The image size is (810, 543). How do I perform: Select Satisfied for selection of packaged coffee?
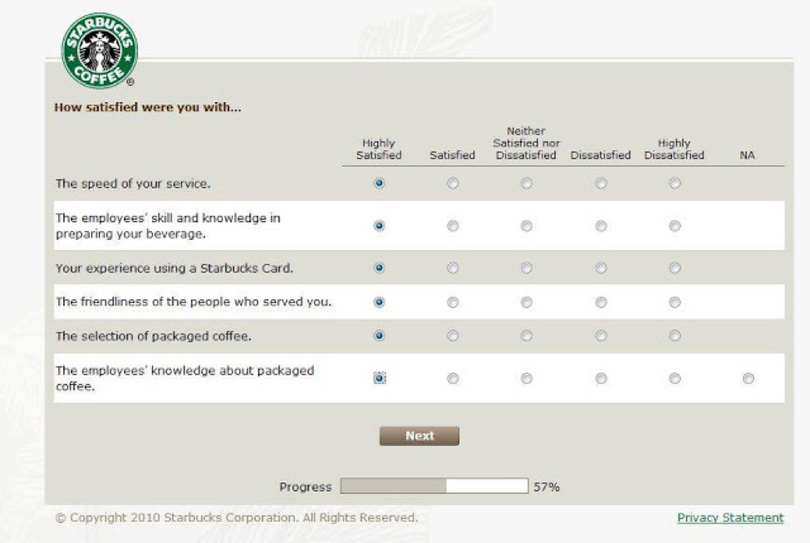tap(453, 336)
